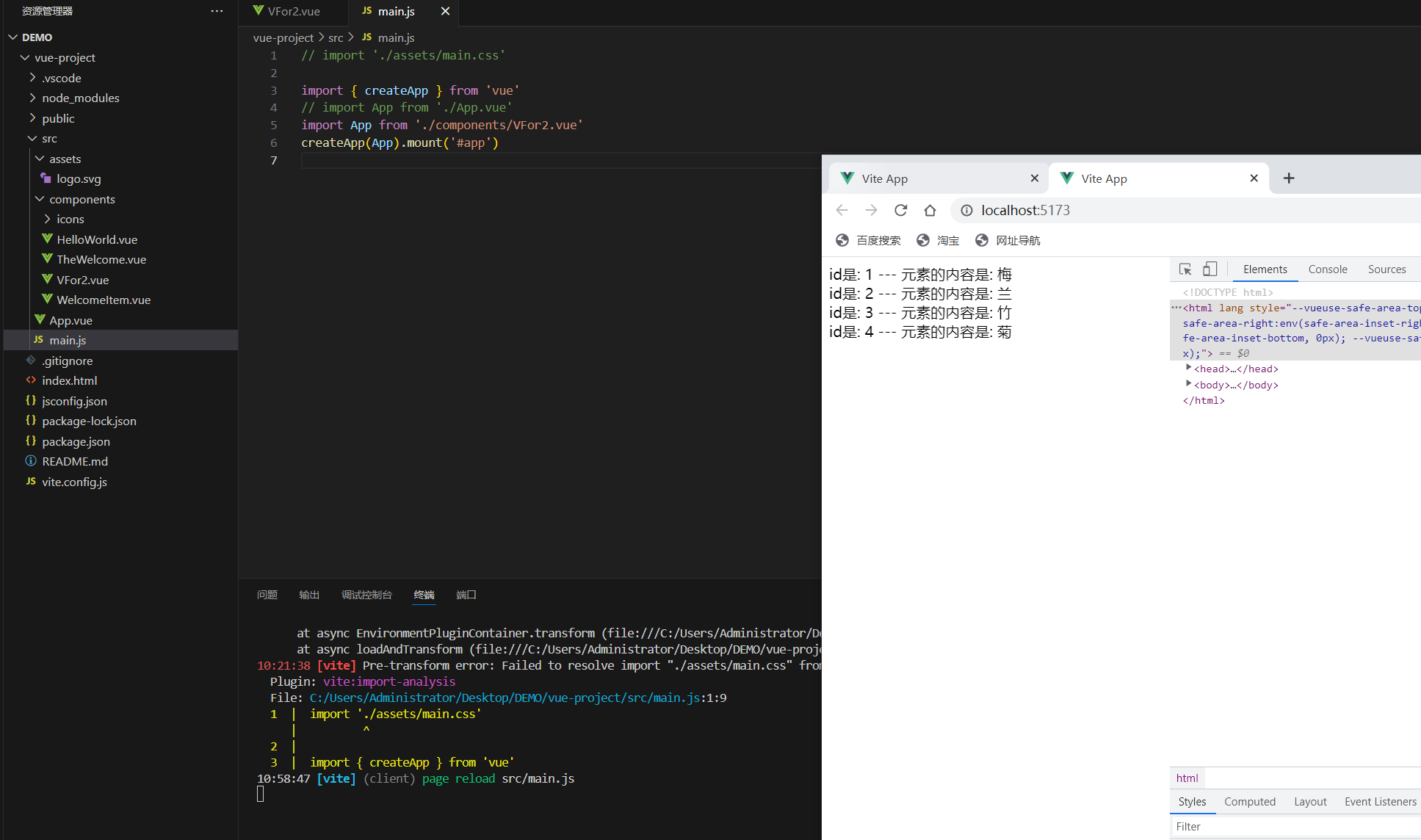View site information icon in address bar
Viewport: 1421px width, 840px height.
[x=966, y=210]
